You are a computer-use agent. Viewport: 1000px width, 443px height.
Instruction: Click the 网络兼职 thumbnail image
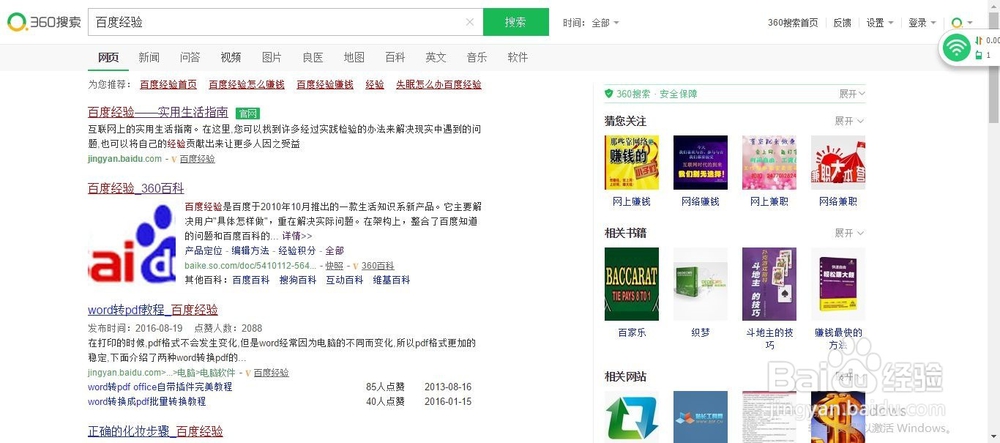click(x=838, y=163)
